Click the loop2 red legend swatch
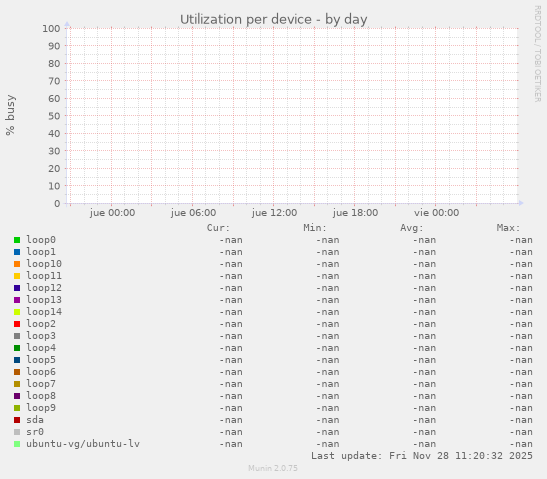 17,324
